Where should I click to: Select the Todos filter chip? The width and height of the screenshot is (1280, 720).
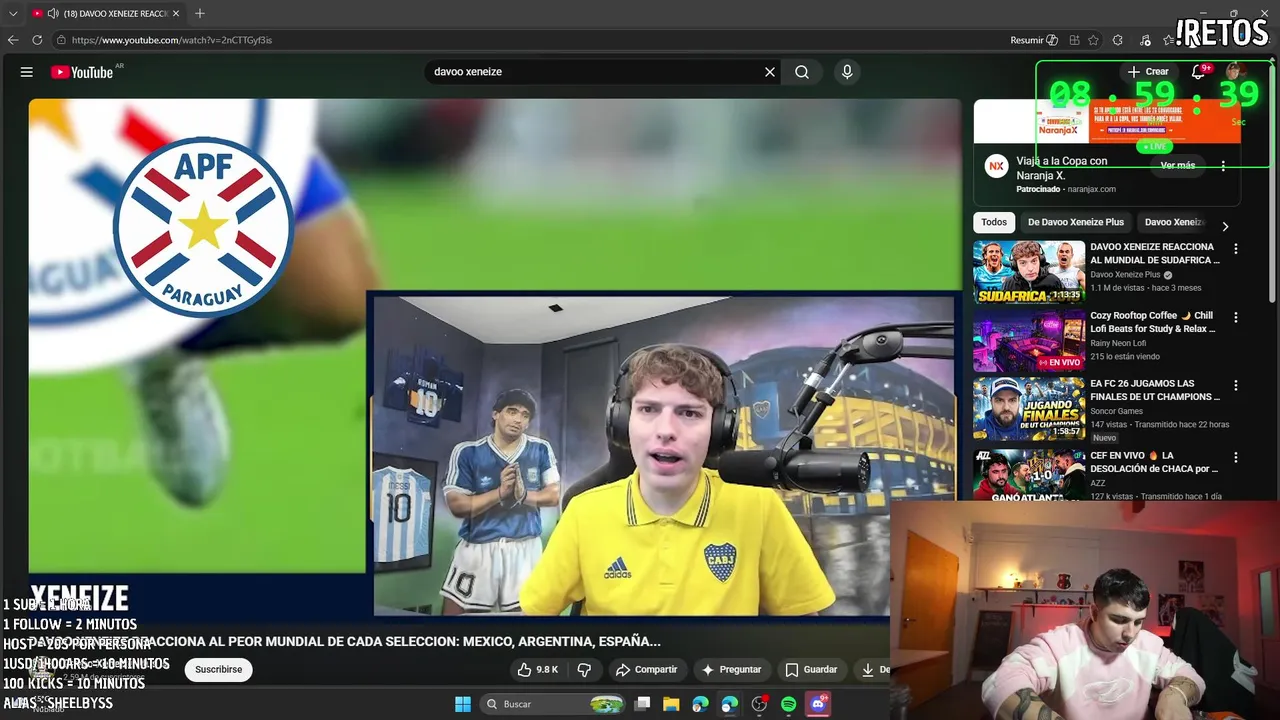coord(994,222)
